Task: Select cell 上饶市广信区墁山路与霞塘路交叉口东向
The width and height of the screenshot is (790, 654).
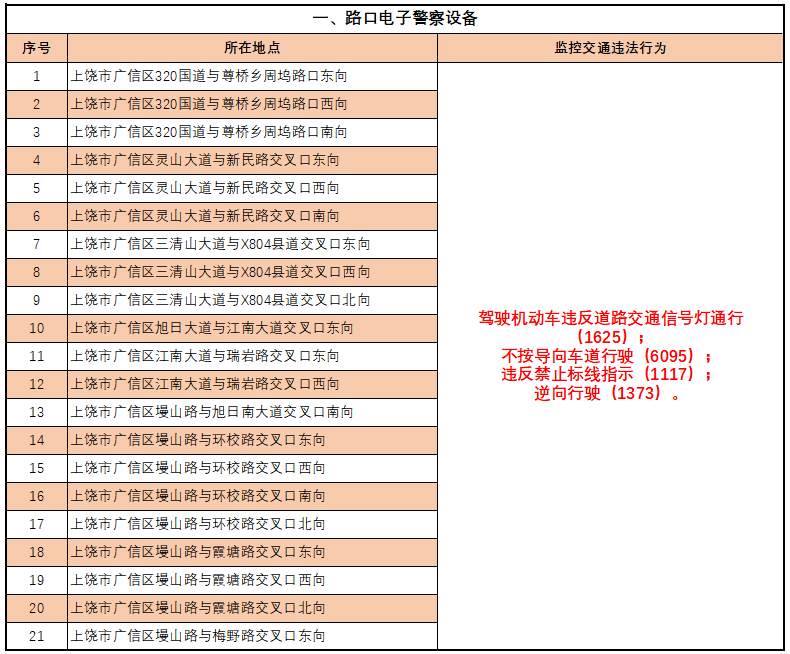Action: pyautogui.click(x=252, y=552)
